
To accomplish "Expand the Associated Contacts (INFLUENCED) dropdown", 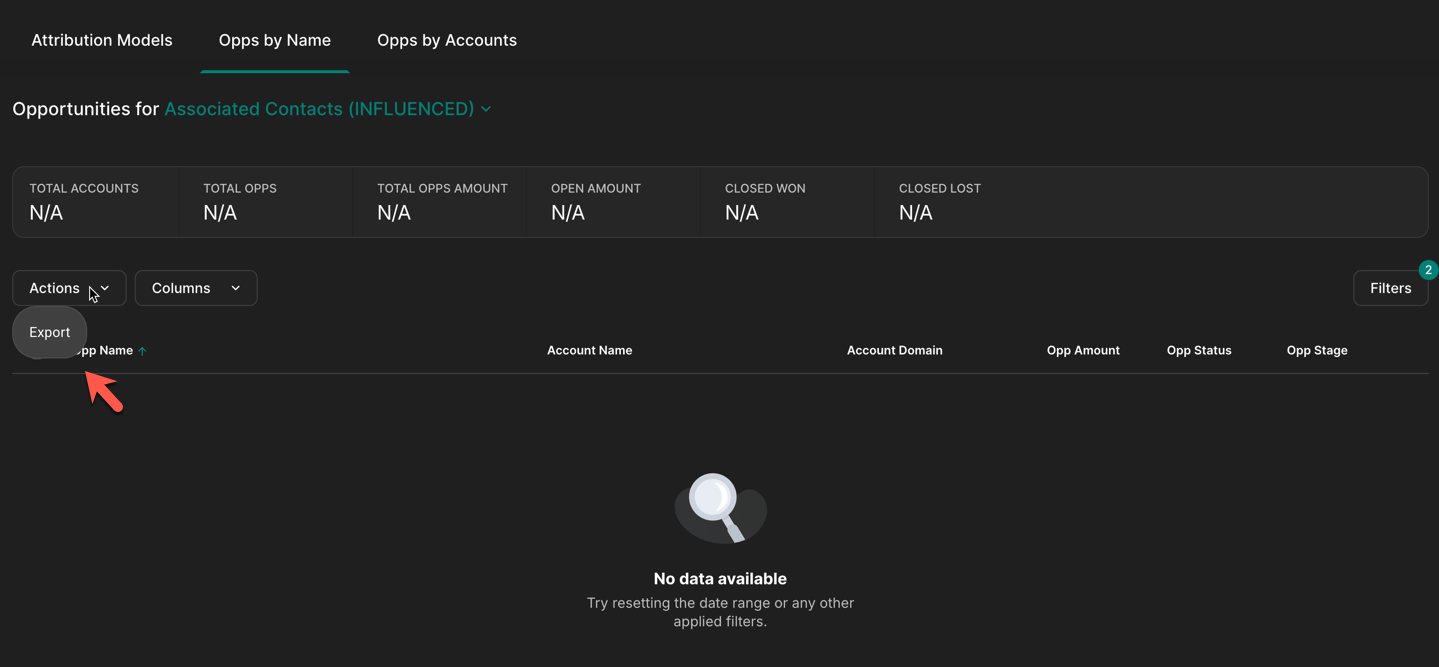I will pos(327,109).
